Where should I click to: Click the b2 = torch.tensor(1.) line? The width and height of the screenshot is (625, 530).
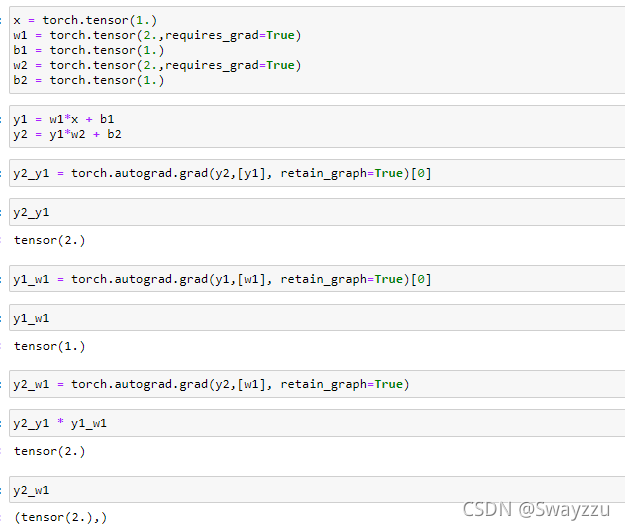88,80
